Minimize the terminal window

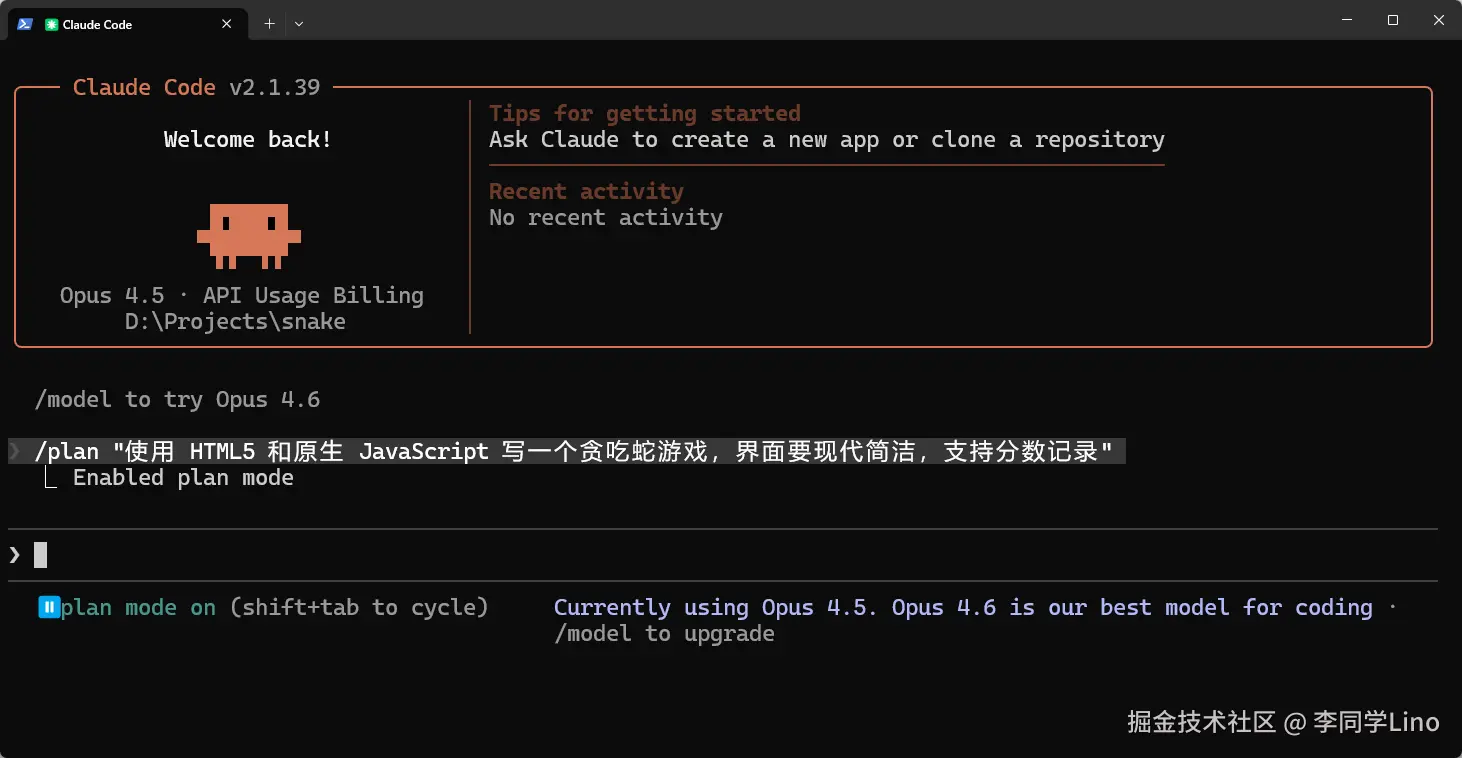[x=1346, y=20]
